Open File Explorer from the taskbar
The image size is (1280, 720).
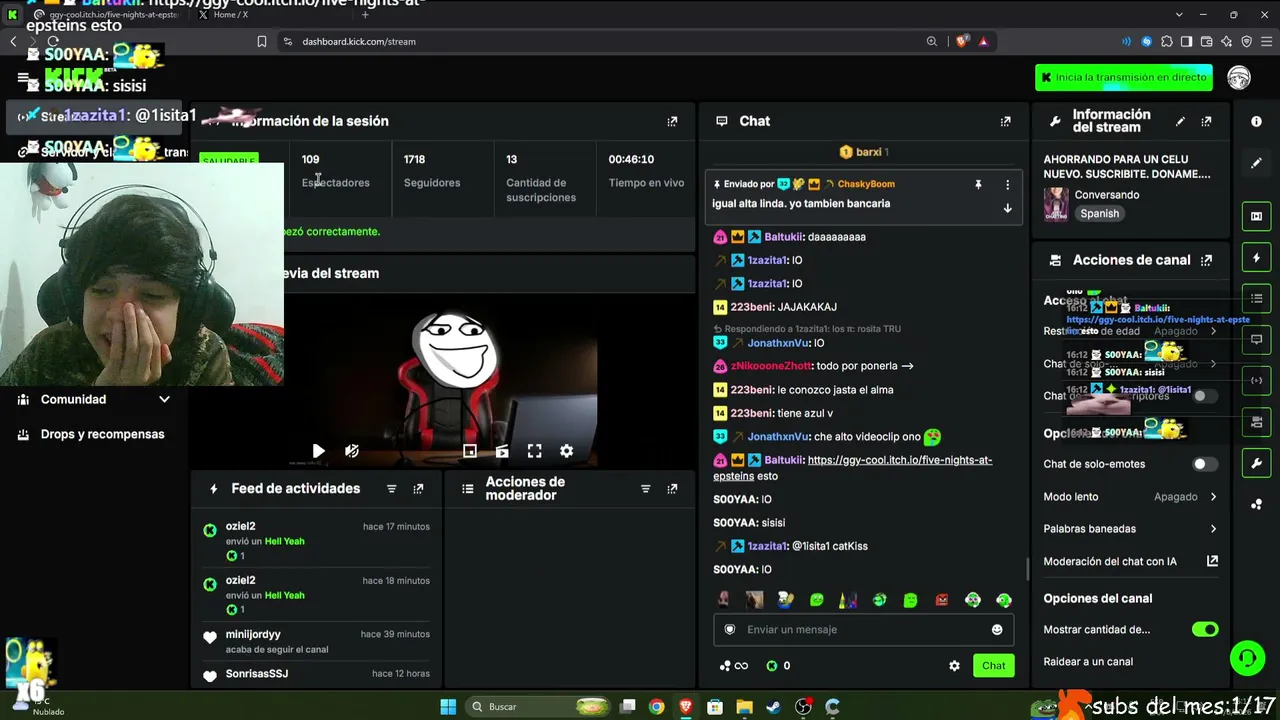tap(744, 707)
